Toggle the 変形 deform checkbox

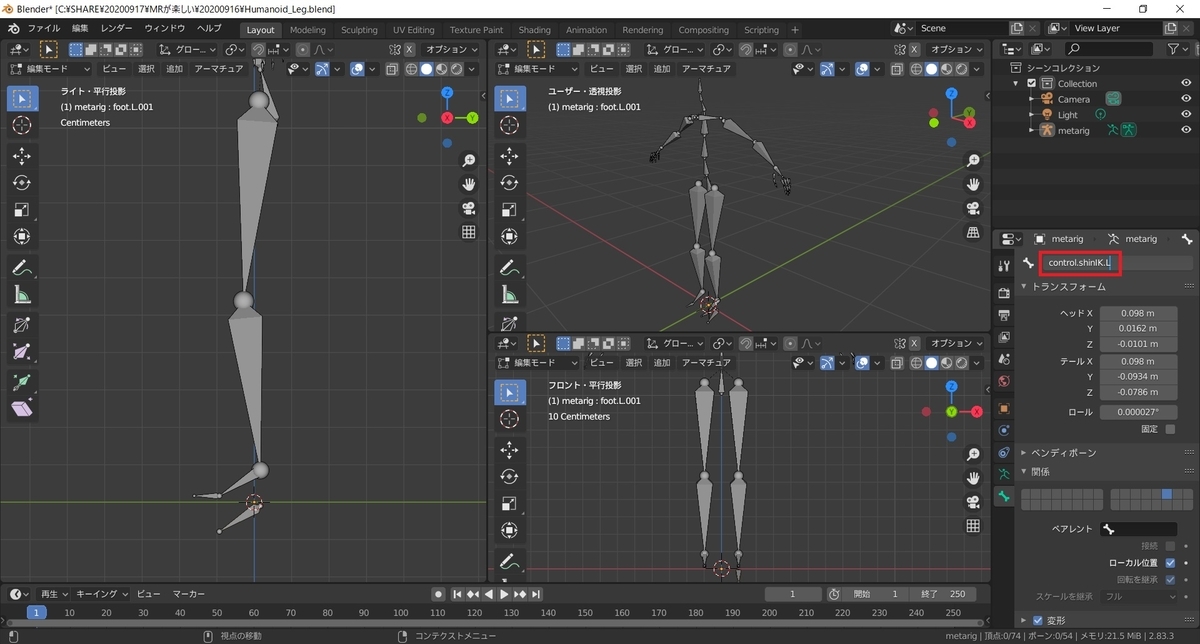tap(1037, 620)
